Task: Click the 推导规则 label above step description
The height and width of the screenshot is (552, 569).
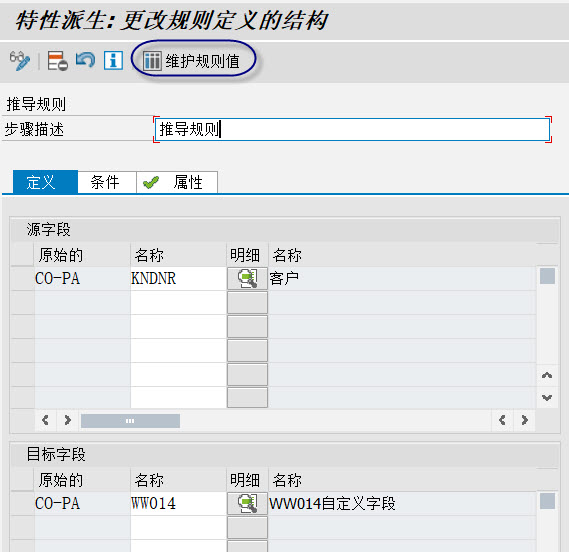Action: [x=36, y=104]
